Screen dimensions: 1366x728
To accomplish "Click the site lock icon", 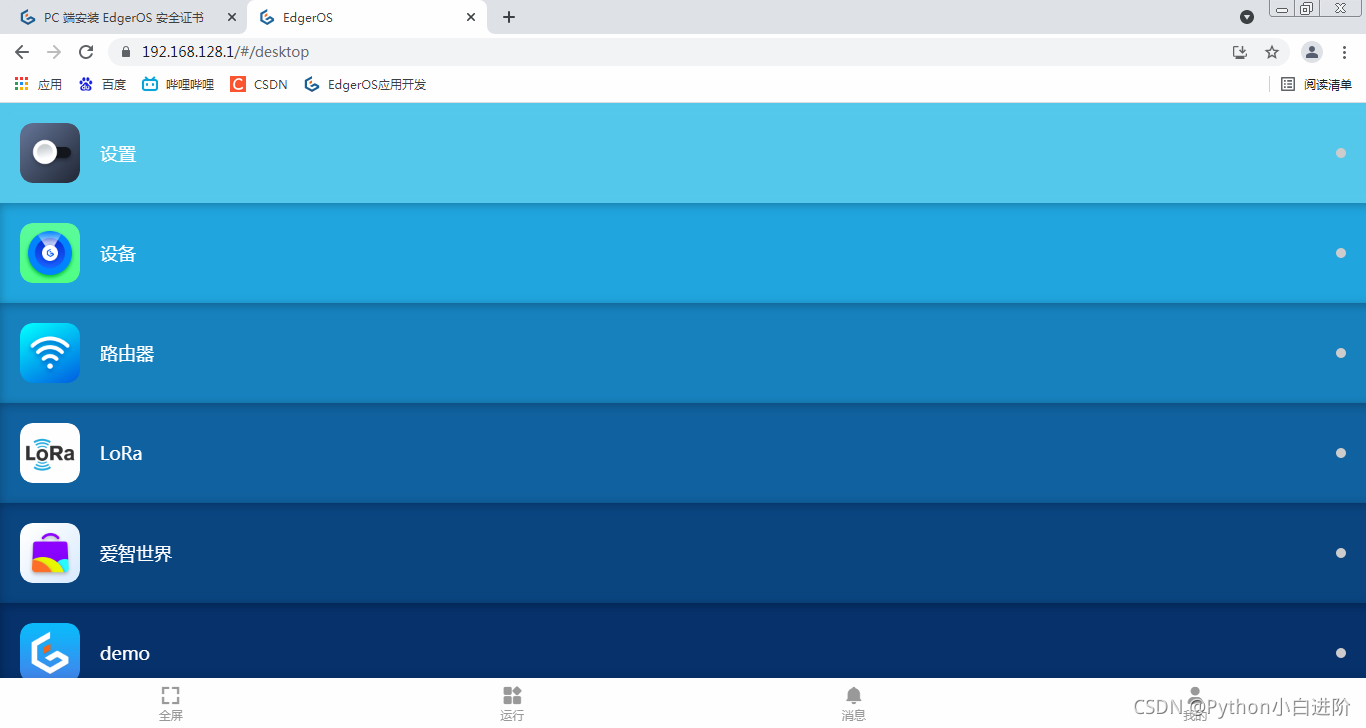I will point(126,52).
